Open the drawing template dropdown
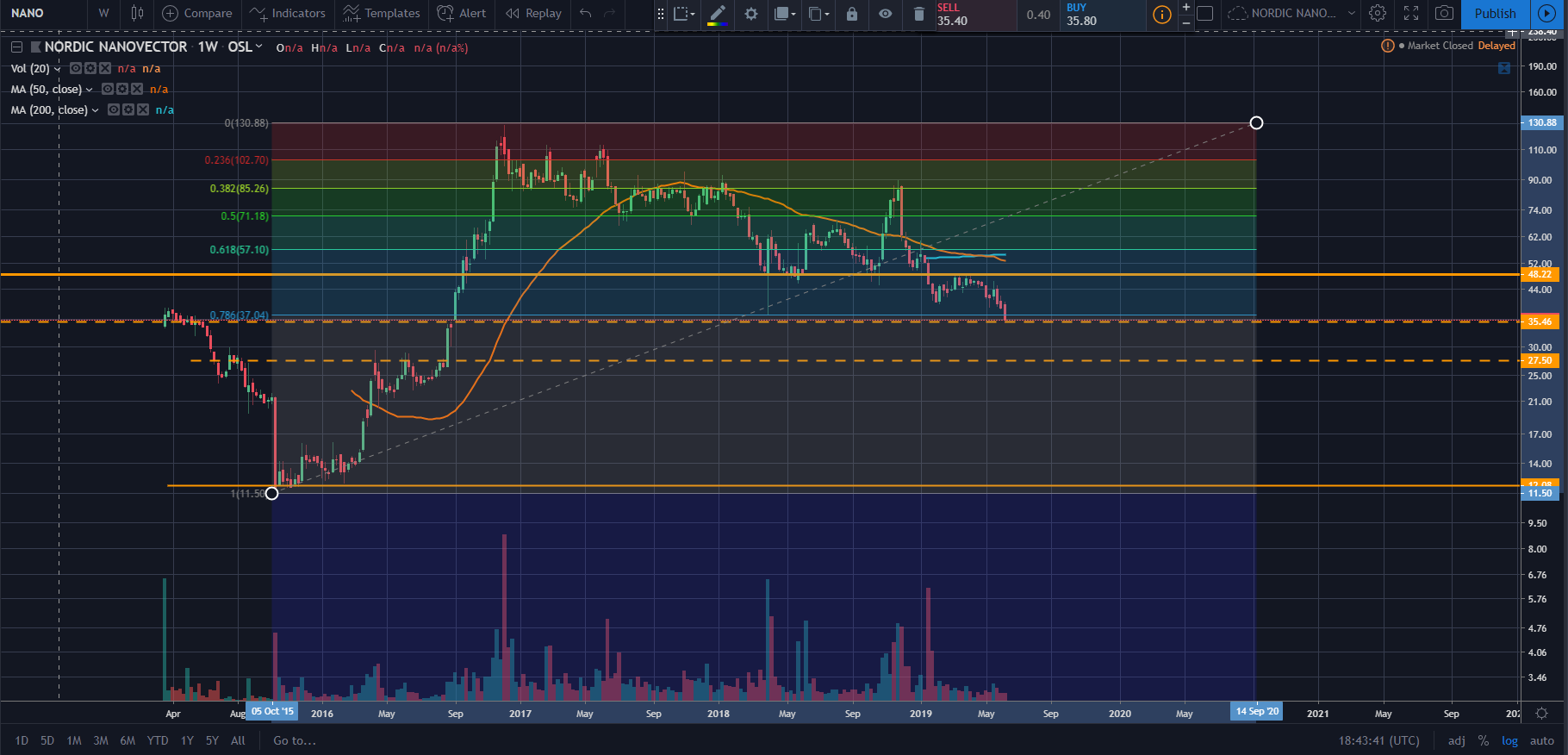The height and width of the screenshot is (755, 1568). 684,14
